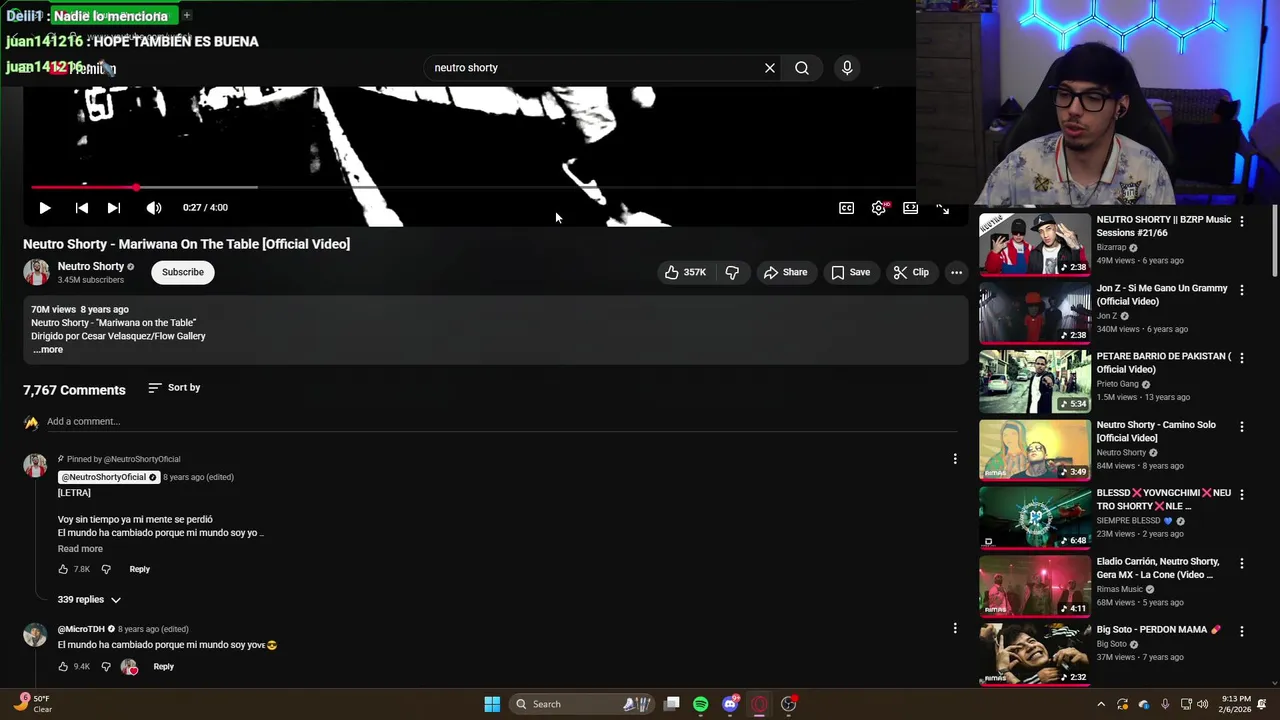Click the Add a comment field
The image size is (1280, 720).
pyautogui.click(x=500, y=422)
